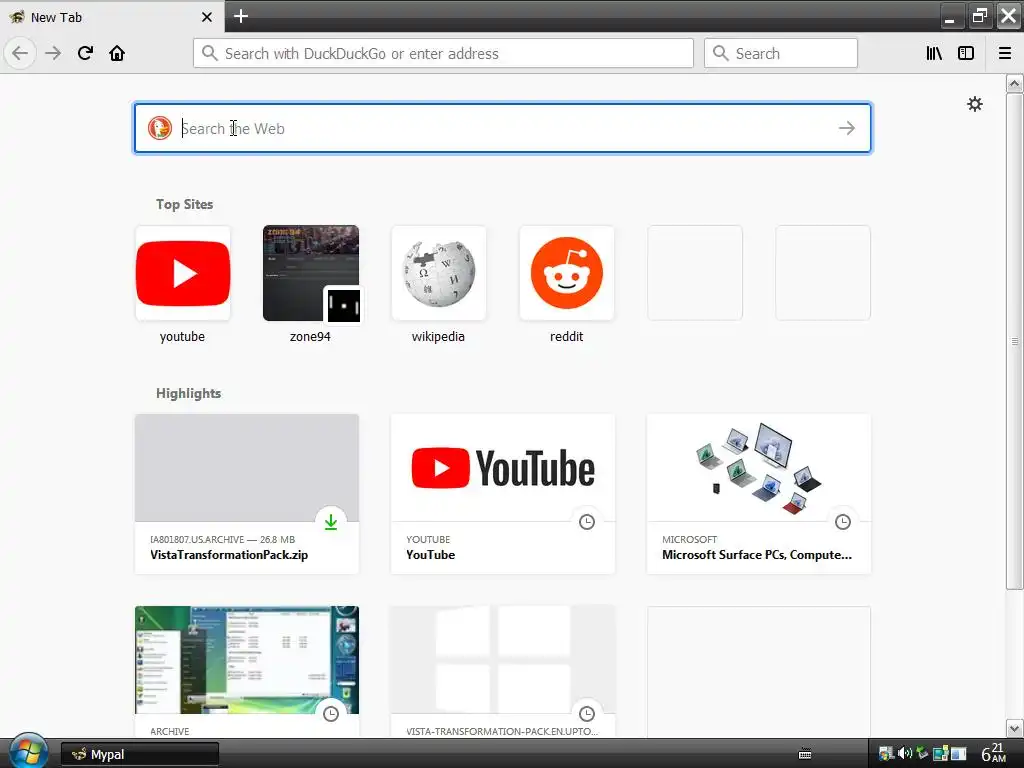
Task: Click safely remove hardware tray icon
Action: pyautogui.click(x=922, y=754)
